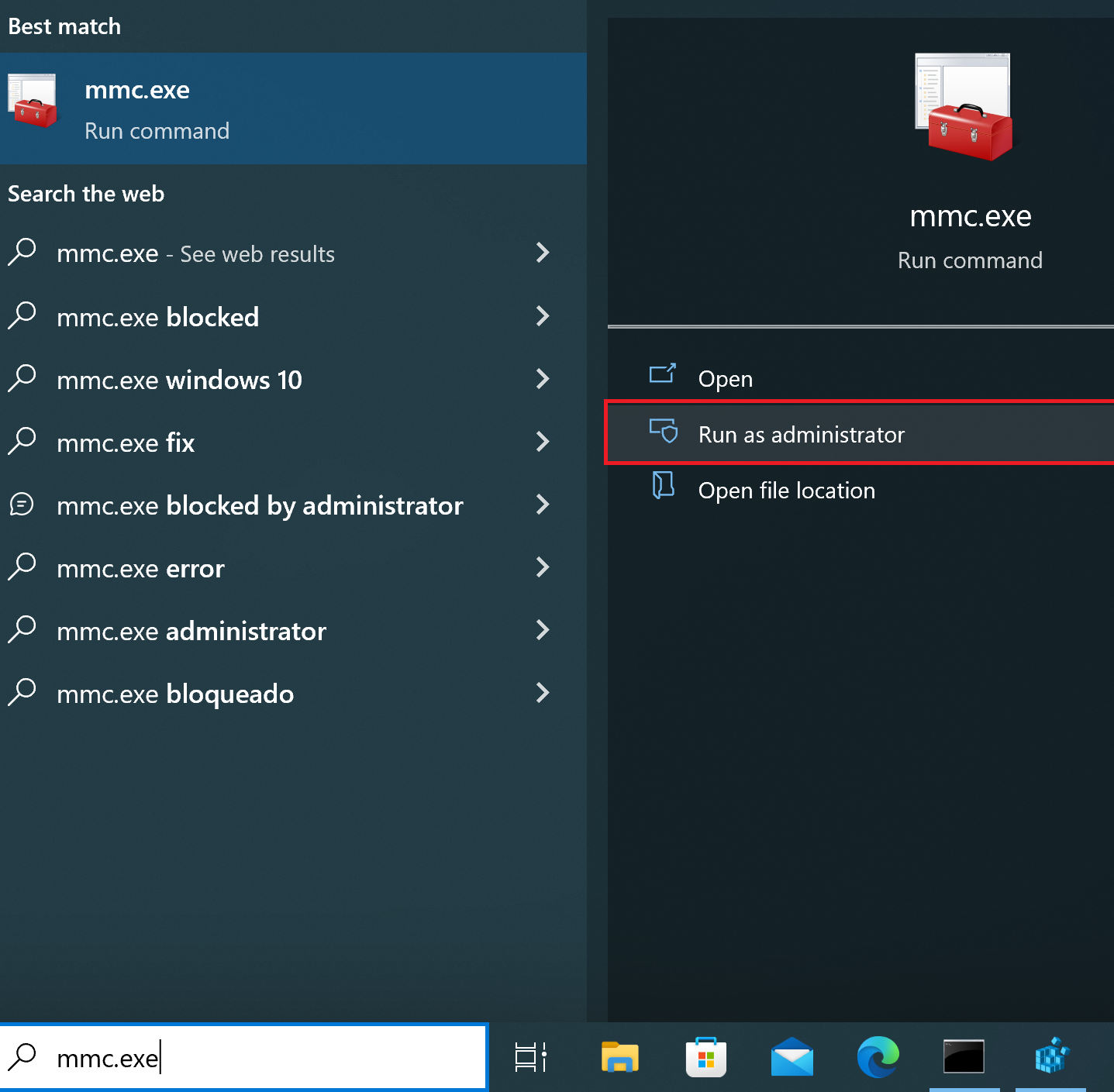
Task: Click the blue cubes taskbar app icon
Action: tap(1050, 1057)
